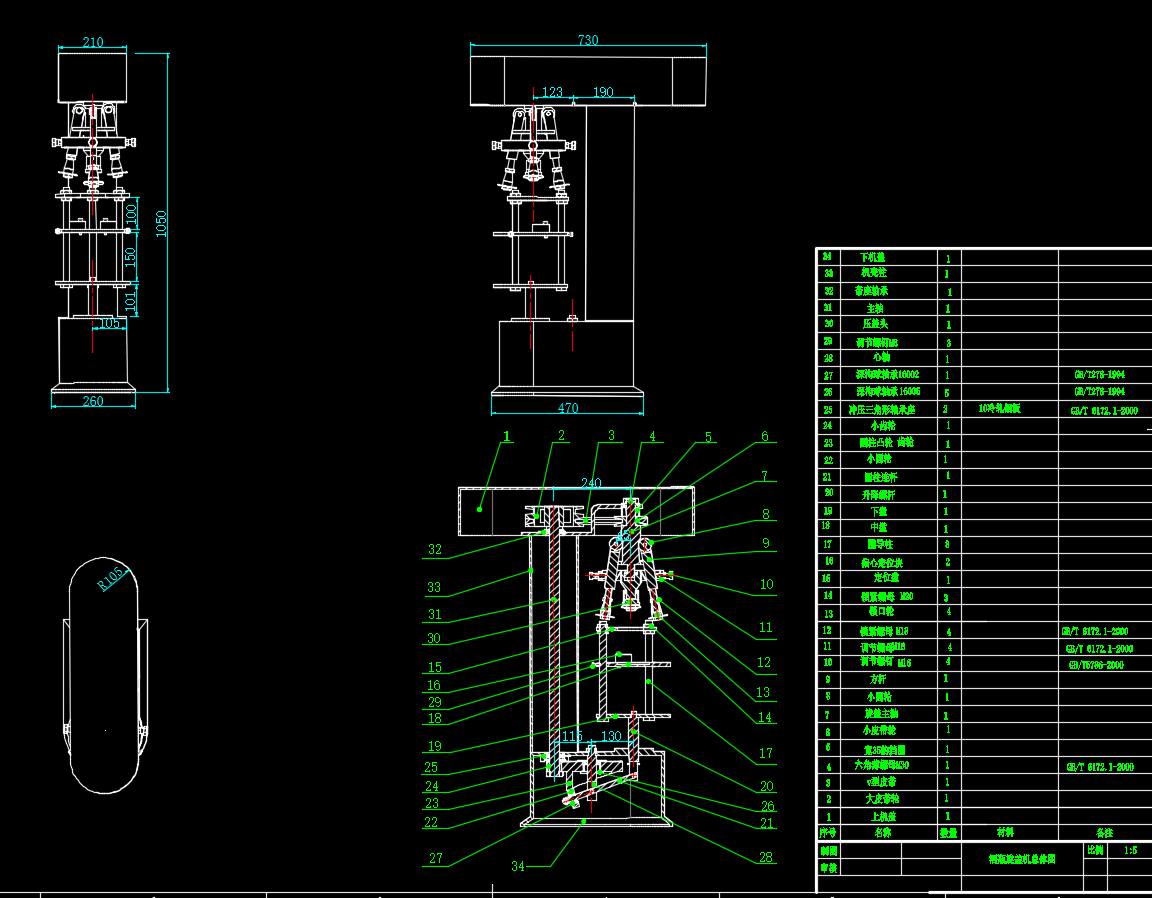Select the 210 top width dimension
Image resolution: width=1152 pixels, height=898 pixels.
92,42
